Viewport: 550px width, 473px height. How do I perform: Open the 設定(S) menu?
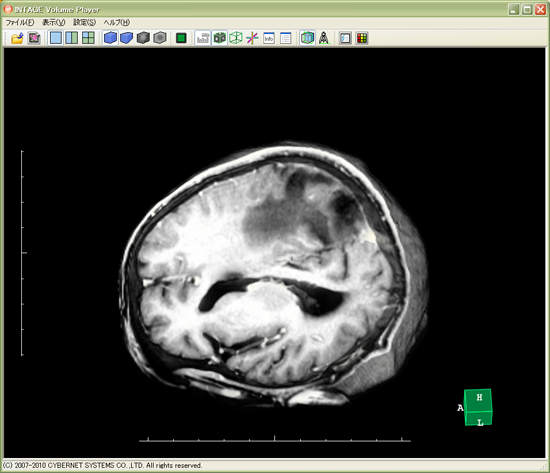coord(84,22)
